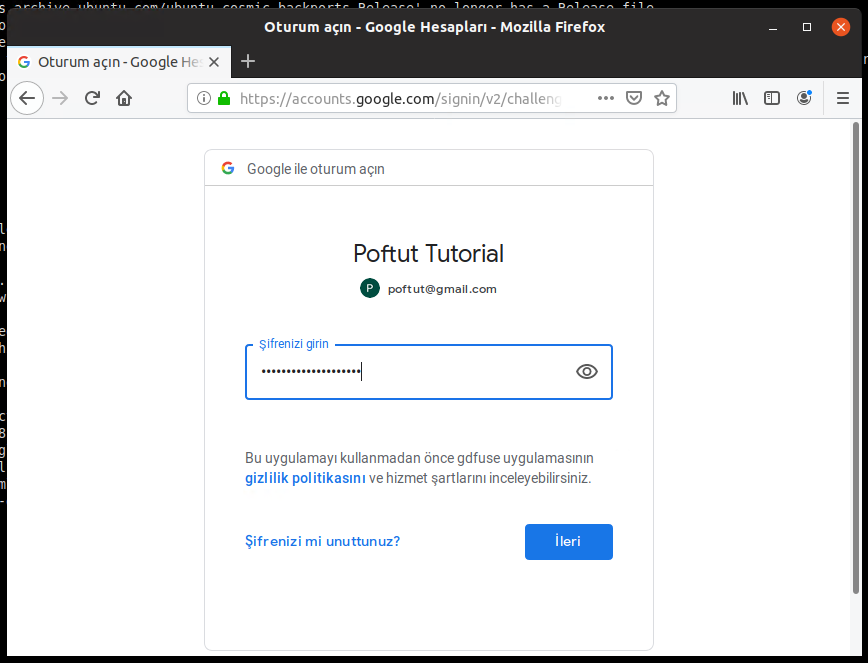Open the Firefox account menu
The width and height of the screenshot is (868, 663).
[x=804, y=98]
